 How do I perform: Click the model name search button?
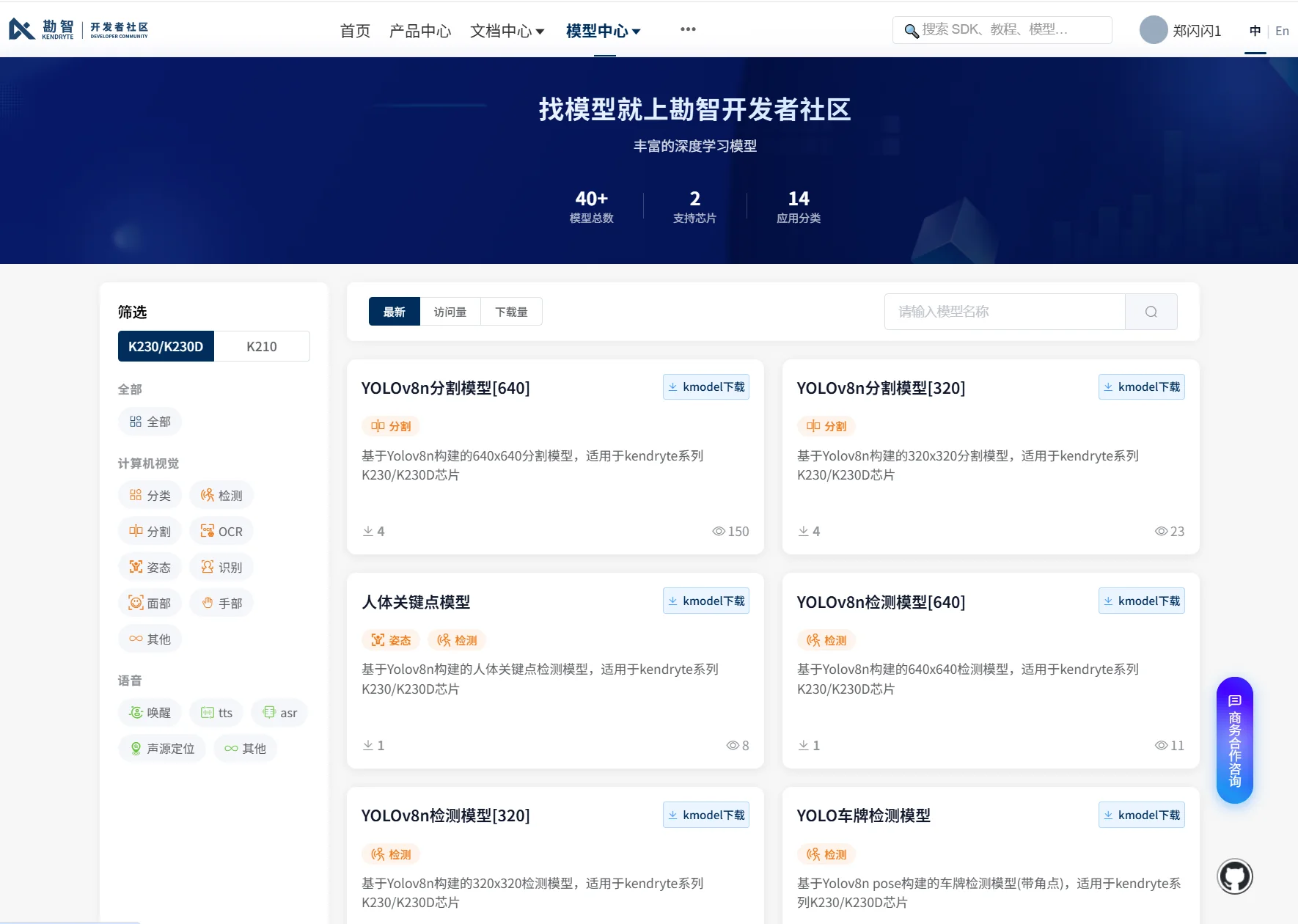pyautogui.click(x=1151, y=312)
